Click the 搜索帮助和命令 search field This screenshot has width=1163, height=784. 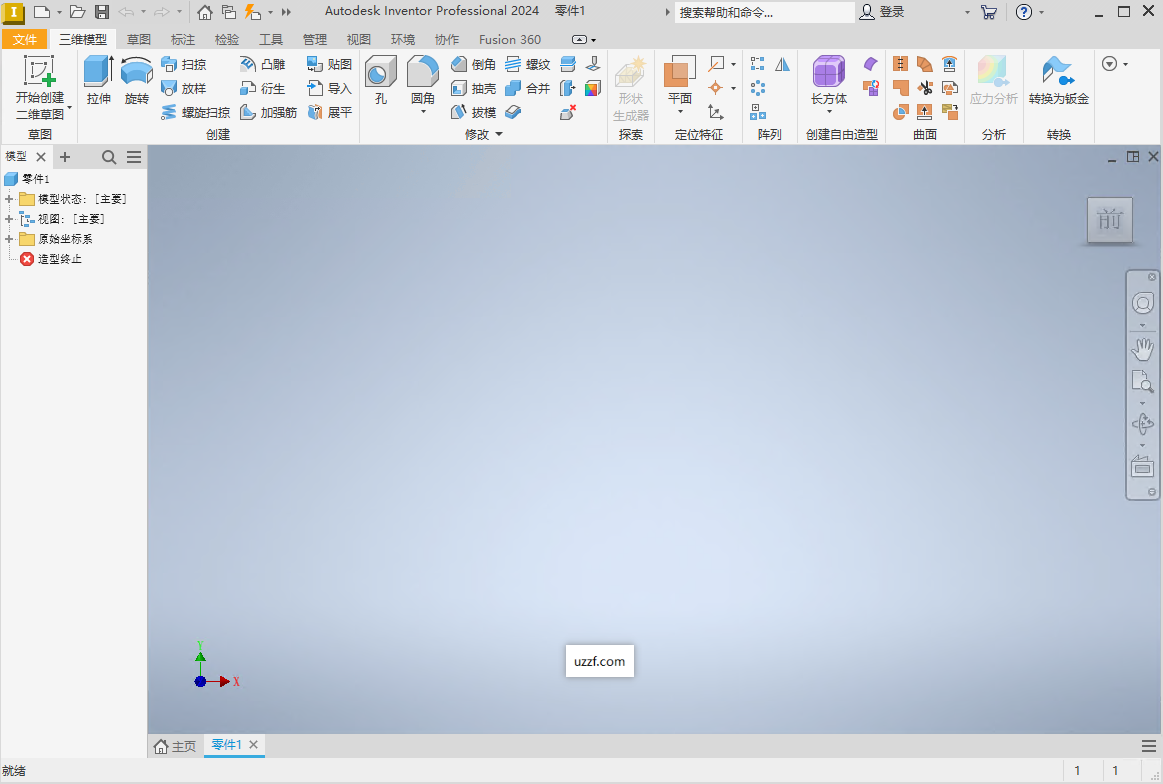pyautogui.click(x=765, y=11)
